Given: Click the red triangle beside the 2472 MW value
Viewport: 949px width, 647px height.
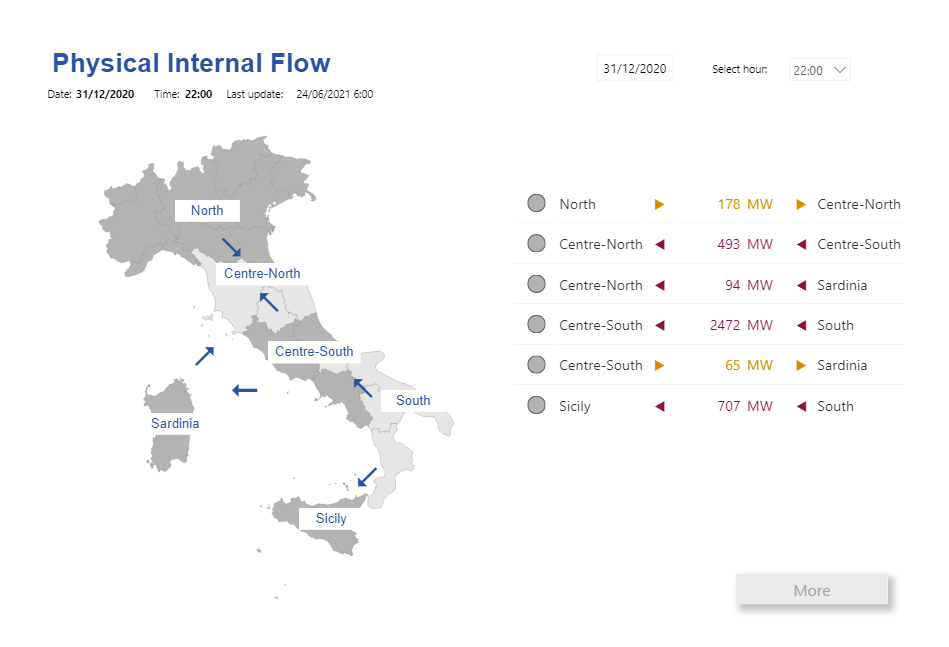Looking at the screenshot, I should click(659, 325).
